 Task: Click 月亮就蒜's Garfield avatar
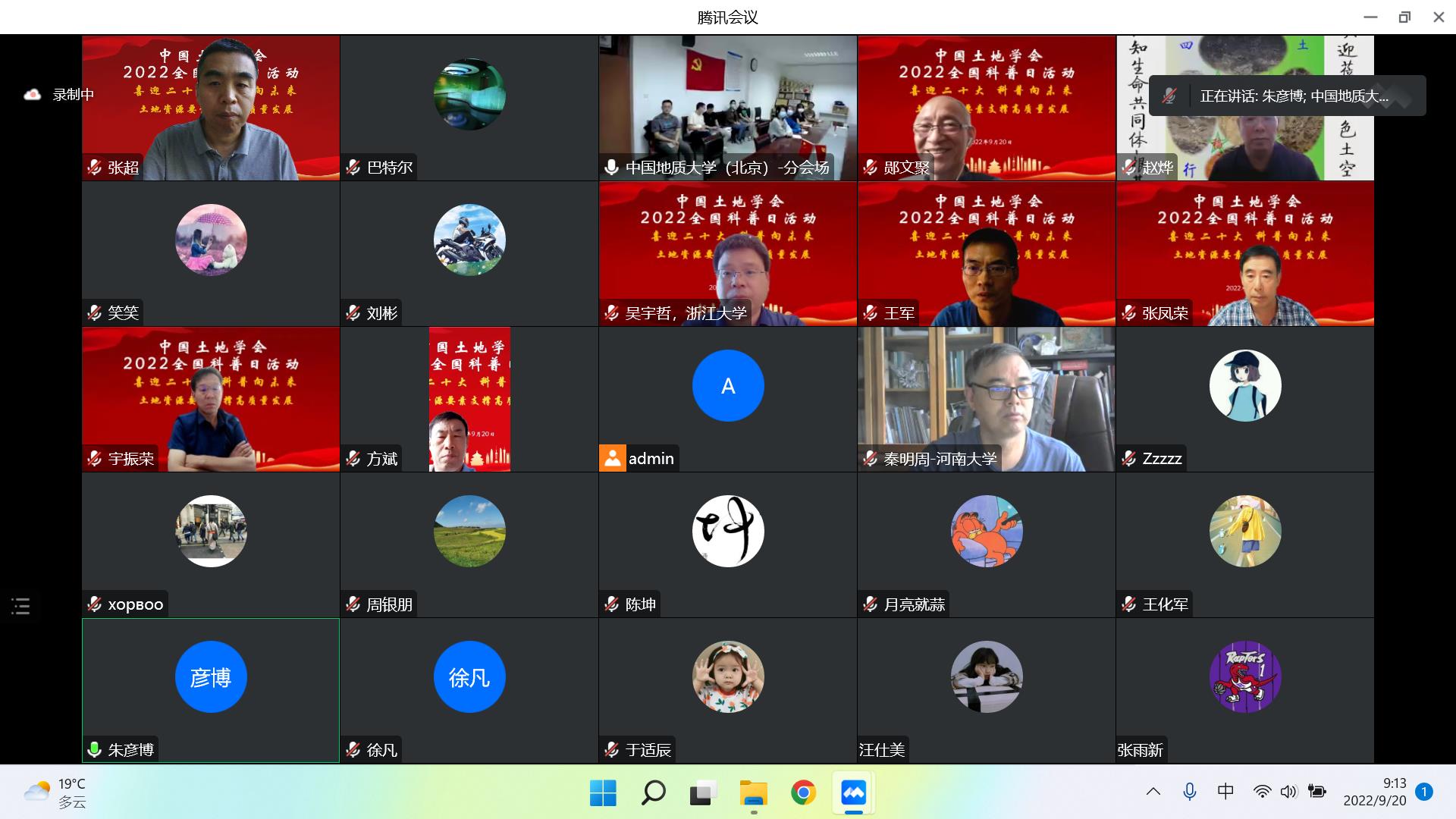coord(987,531)
